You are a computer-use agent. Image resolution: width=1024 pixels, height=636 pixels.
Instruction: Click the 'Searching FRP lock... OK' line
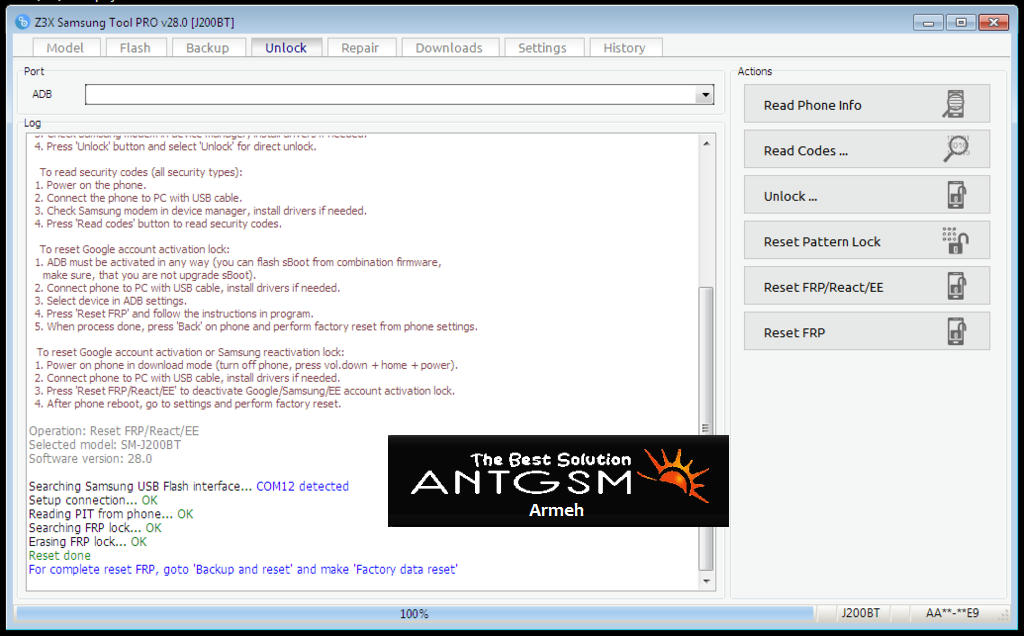tap(95, 528)
